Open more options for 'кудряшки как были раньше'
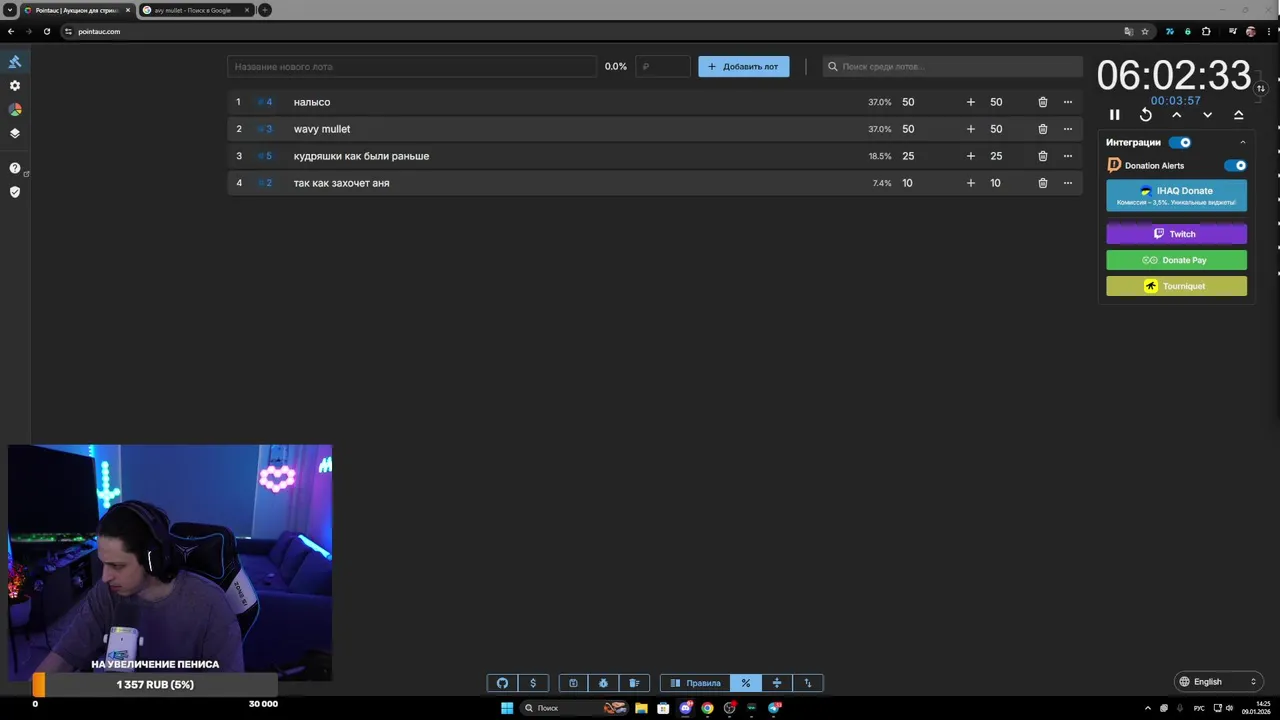This screenshot has width=1280, height=720. click(1068, 156)
